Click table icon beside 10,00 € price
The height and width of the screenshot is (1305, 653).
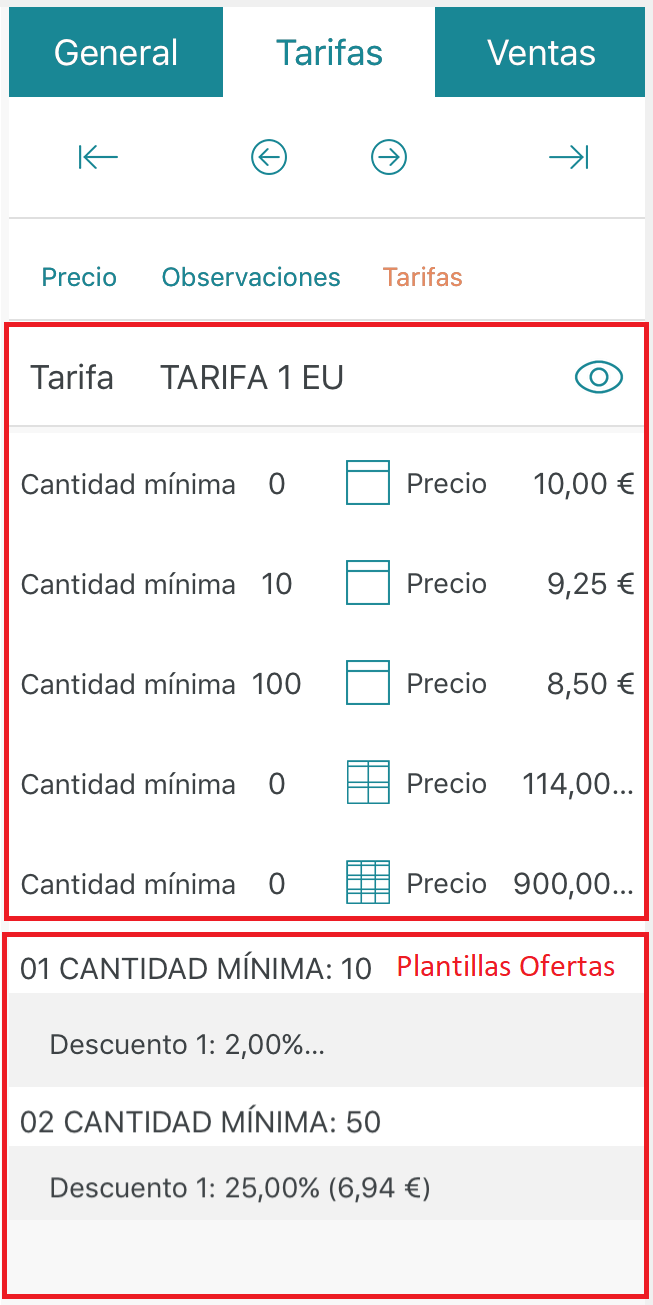click(367, 484)
